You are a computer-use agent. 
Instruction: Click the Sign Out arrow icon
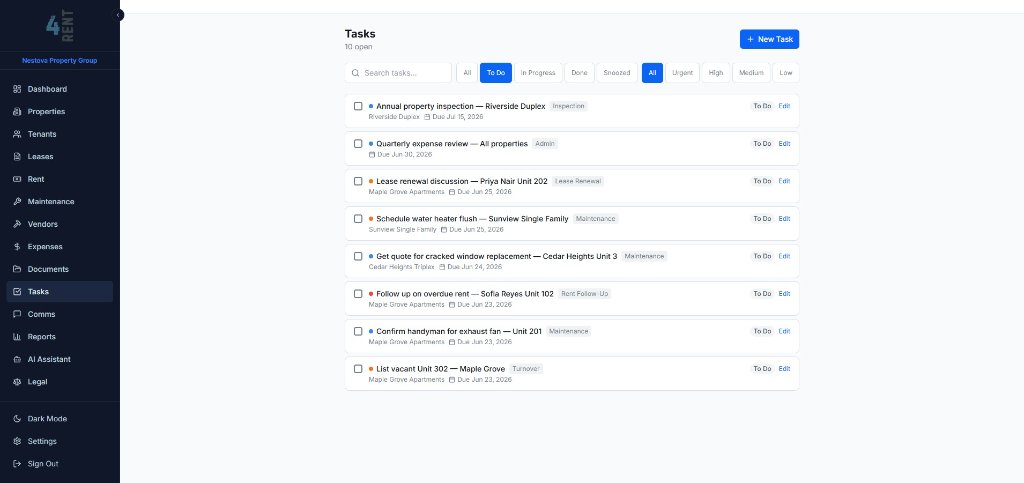coord(18,464)
